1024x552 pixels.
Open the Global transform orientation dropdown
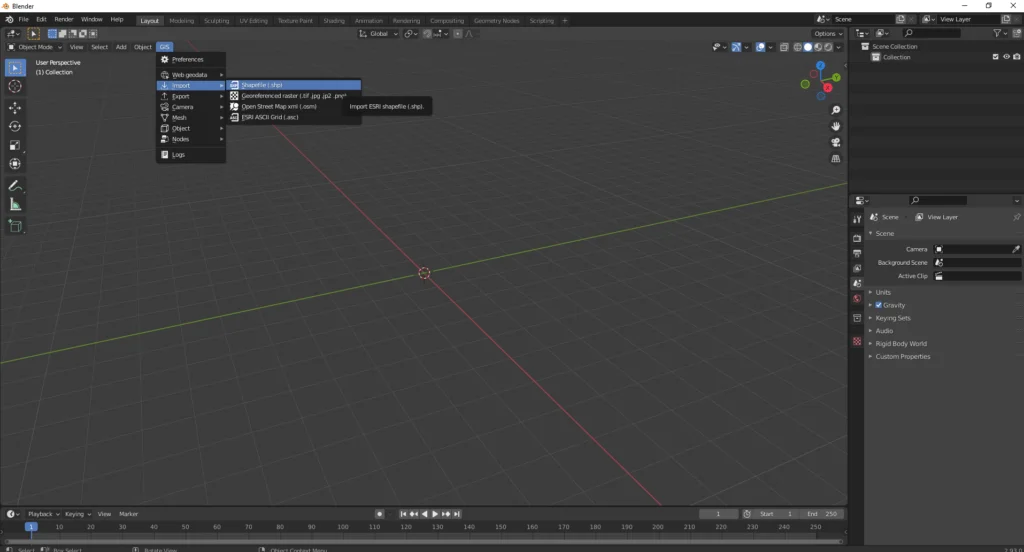378,34
